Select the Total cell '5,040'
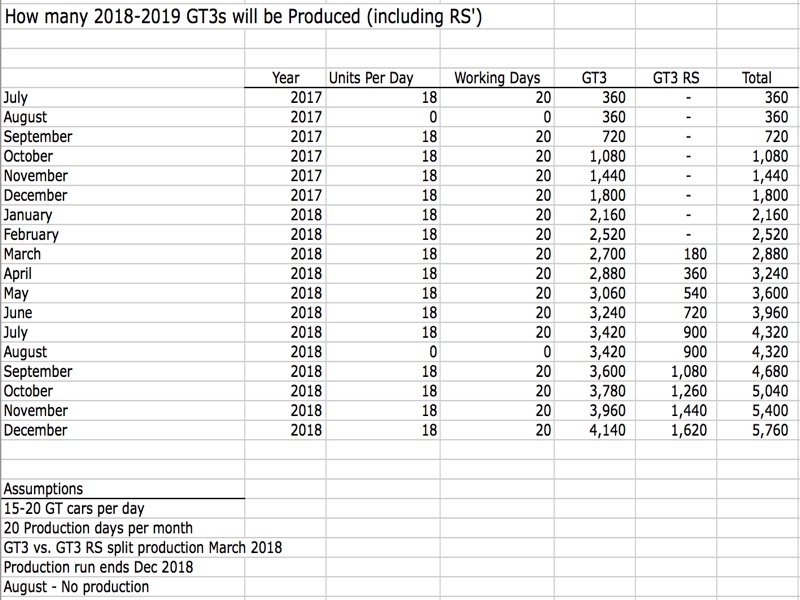The height and width of the screenshot is (600, 800). [x=770, y=391]
